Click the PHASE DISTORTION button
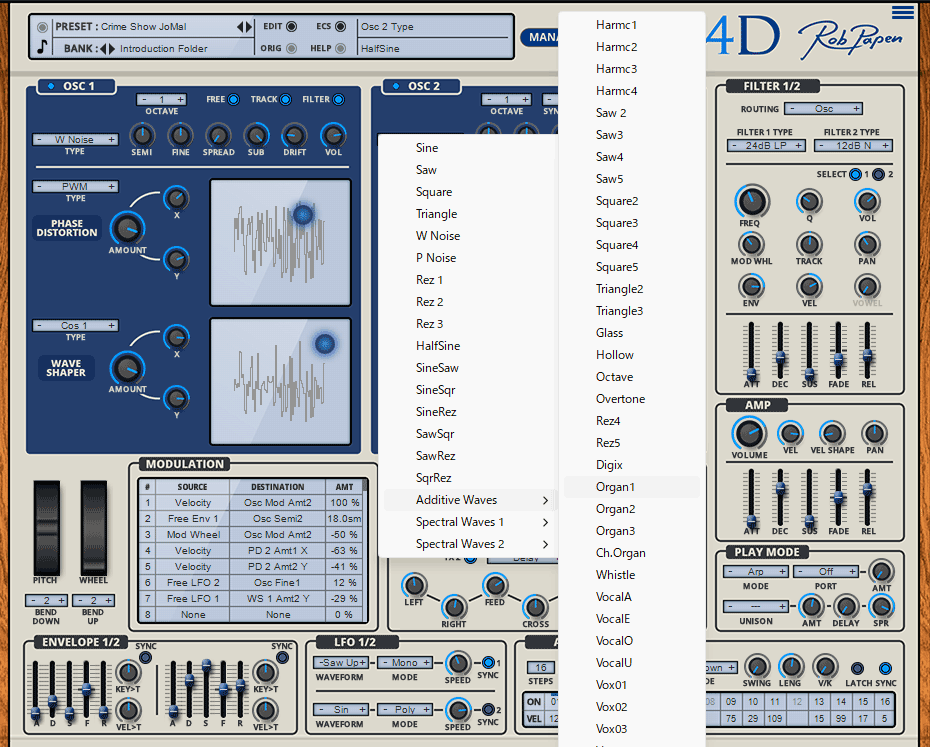 coord(66,228)
